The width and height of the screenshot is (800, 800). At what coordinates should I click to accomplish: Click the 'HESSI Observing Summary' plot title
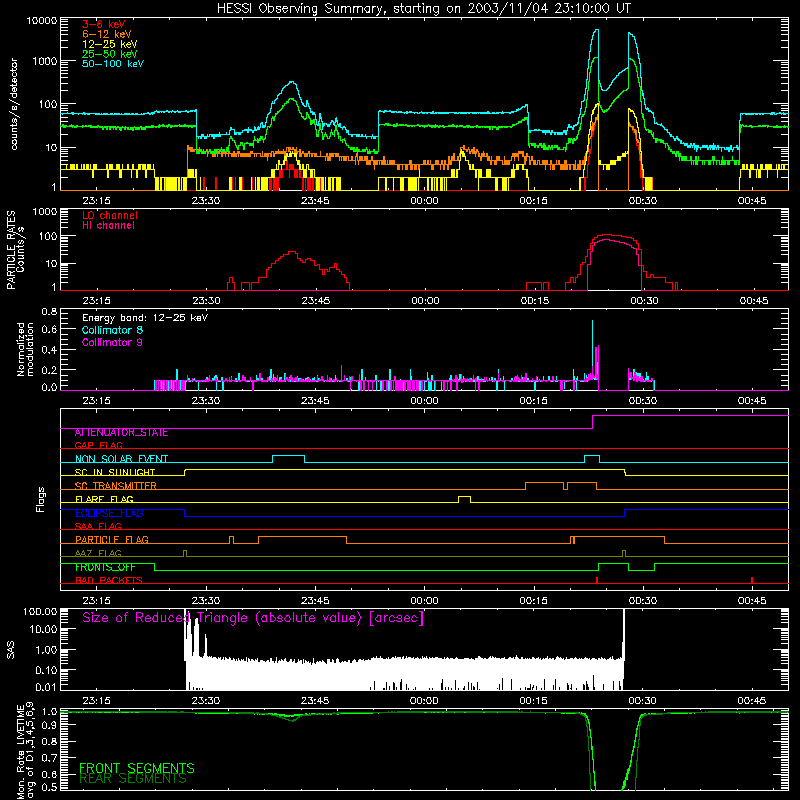point(423,8)
